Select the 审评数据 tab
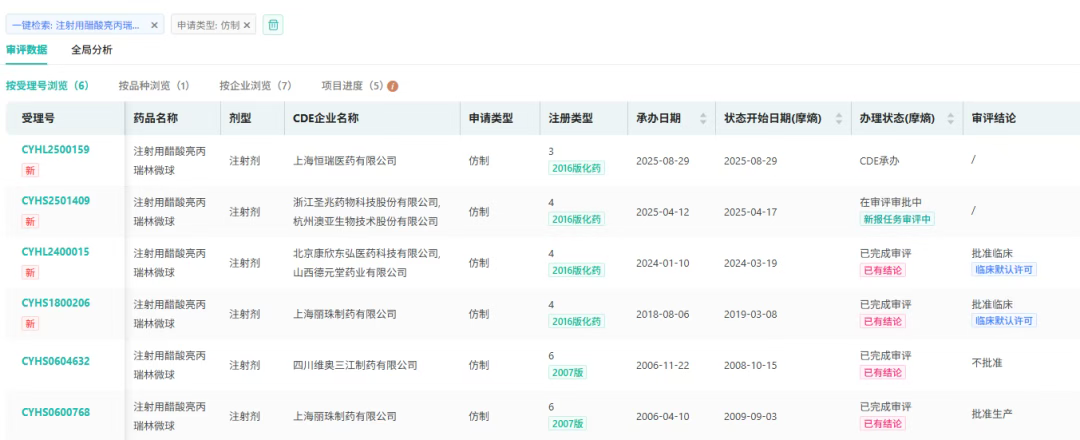The height and width of the screenshot is (440, 1080). click(27, 49)
